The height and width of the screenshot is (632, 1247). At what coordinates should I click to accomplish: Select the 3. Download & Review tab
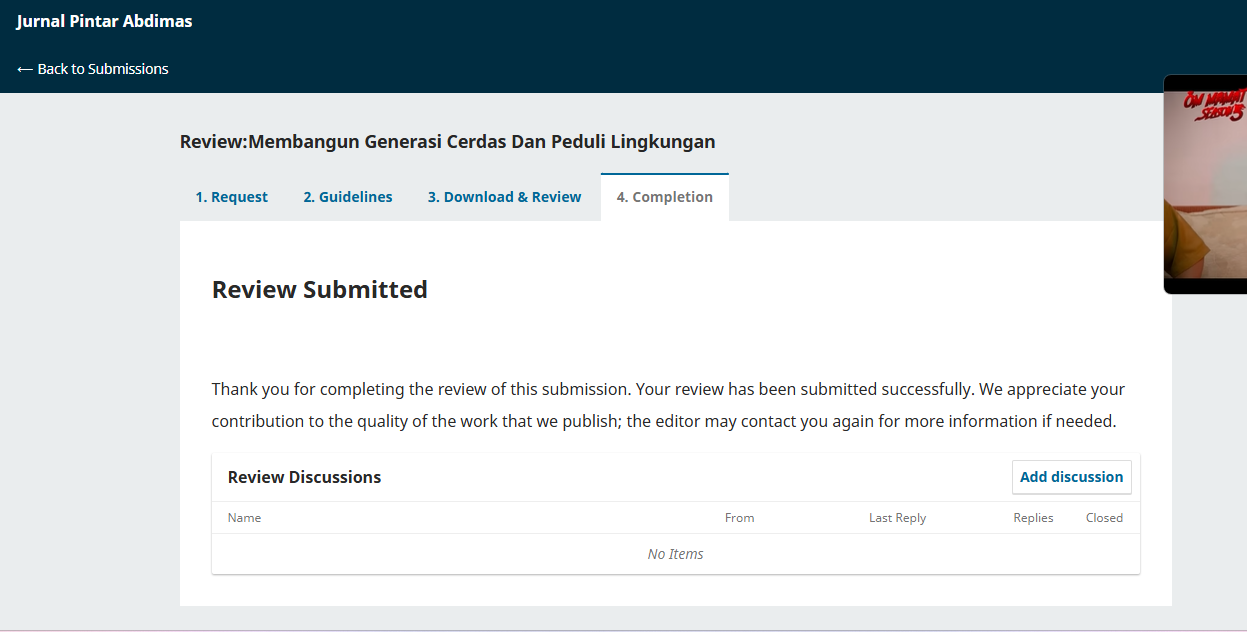pos(504,197)
